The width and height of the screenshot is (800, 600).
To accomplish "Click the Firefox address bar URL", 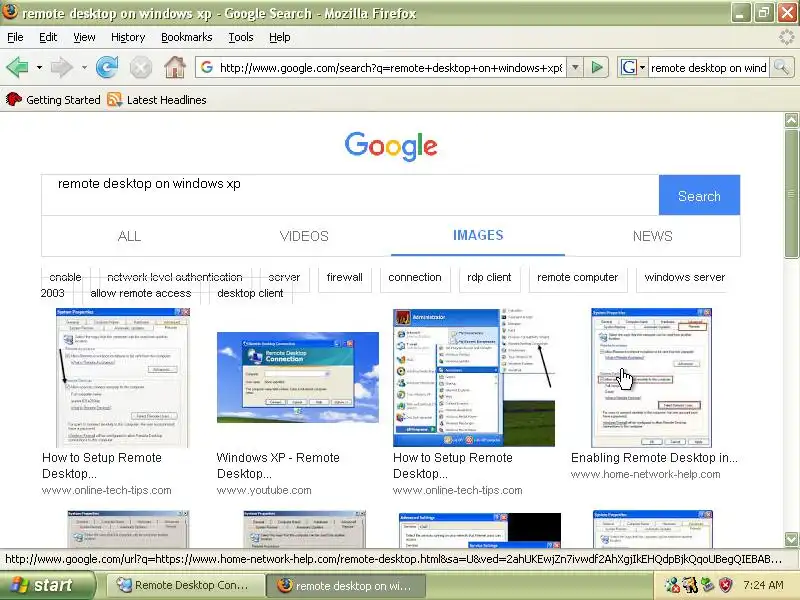I will coord(391,67).
